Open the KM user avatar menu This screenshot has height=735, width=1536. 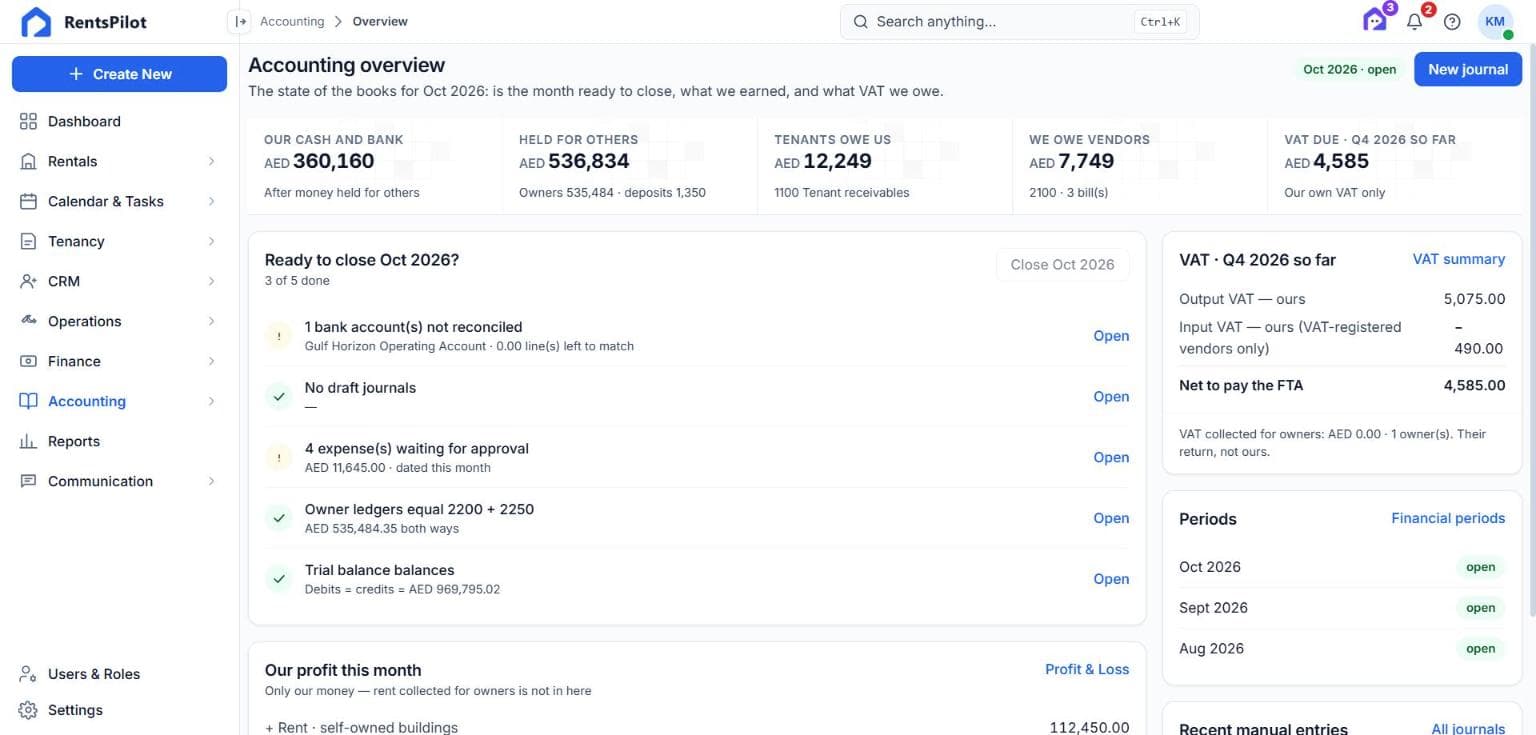click(x=1495, y=21)
